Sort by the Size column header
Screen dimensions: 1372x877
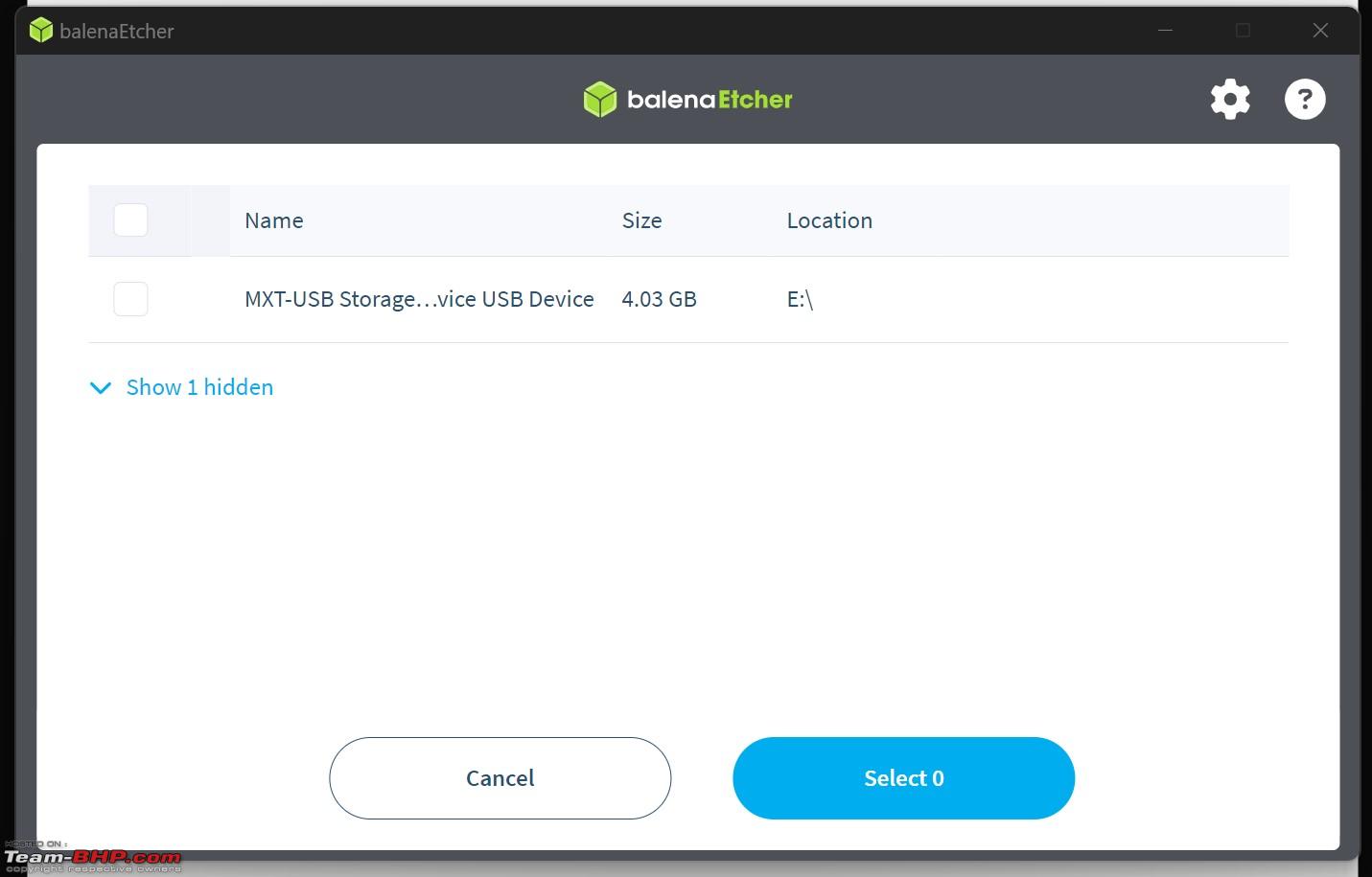pyautogui.click(x=641, y=220)
